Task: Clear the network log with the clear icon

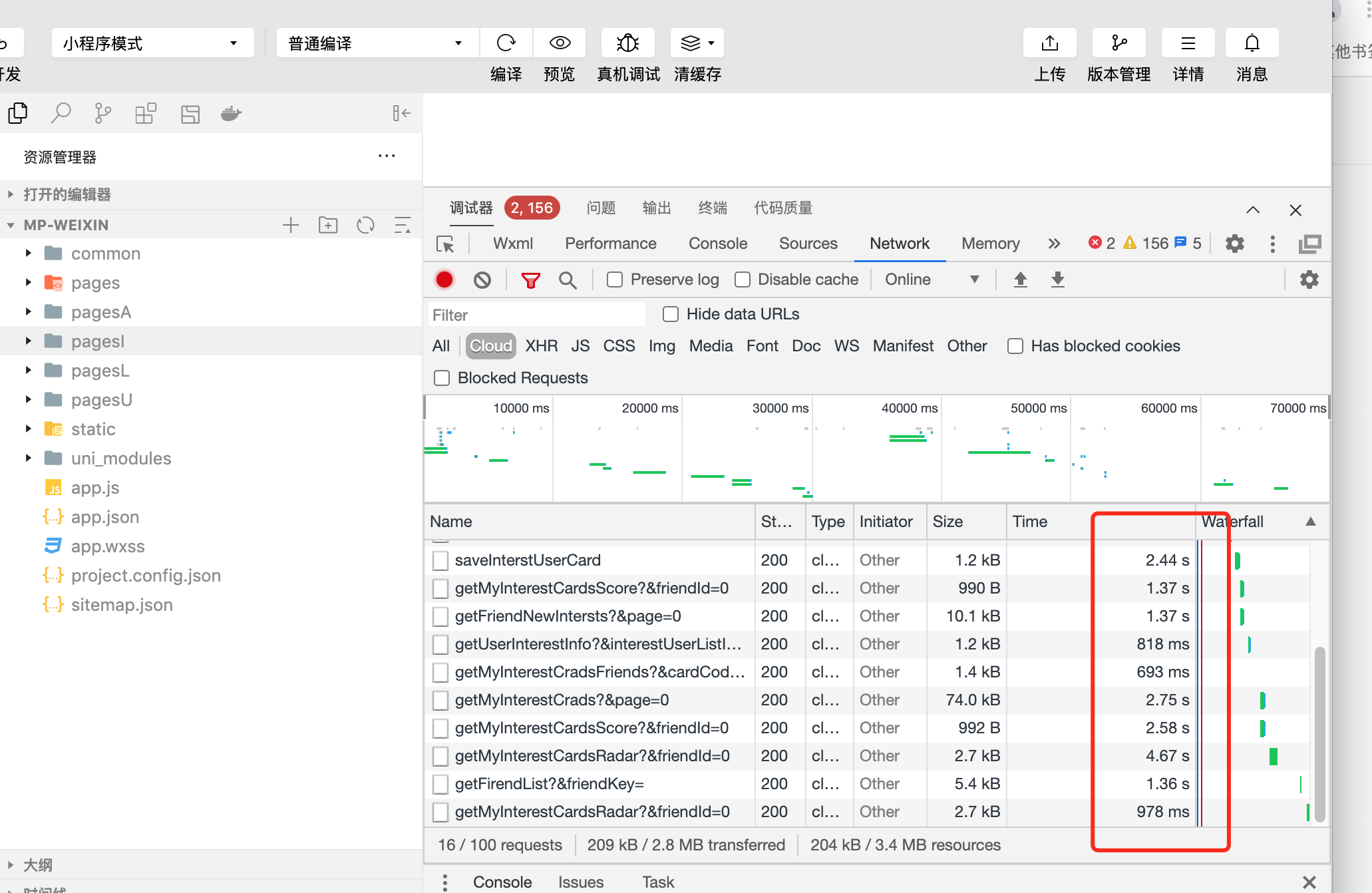Action: point(482,280)
